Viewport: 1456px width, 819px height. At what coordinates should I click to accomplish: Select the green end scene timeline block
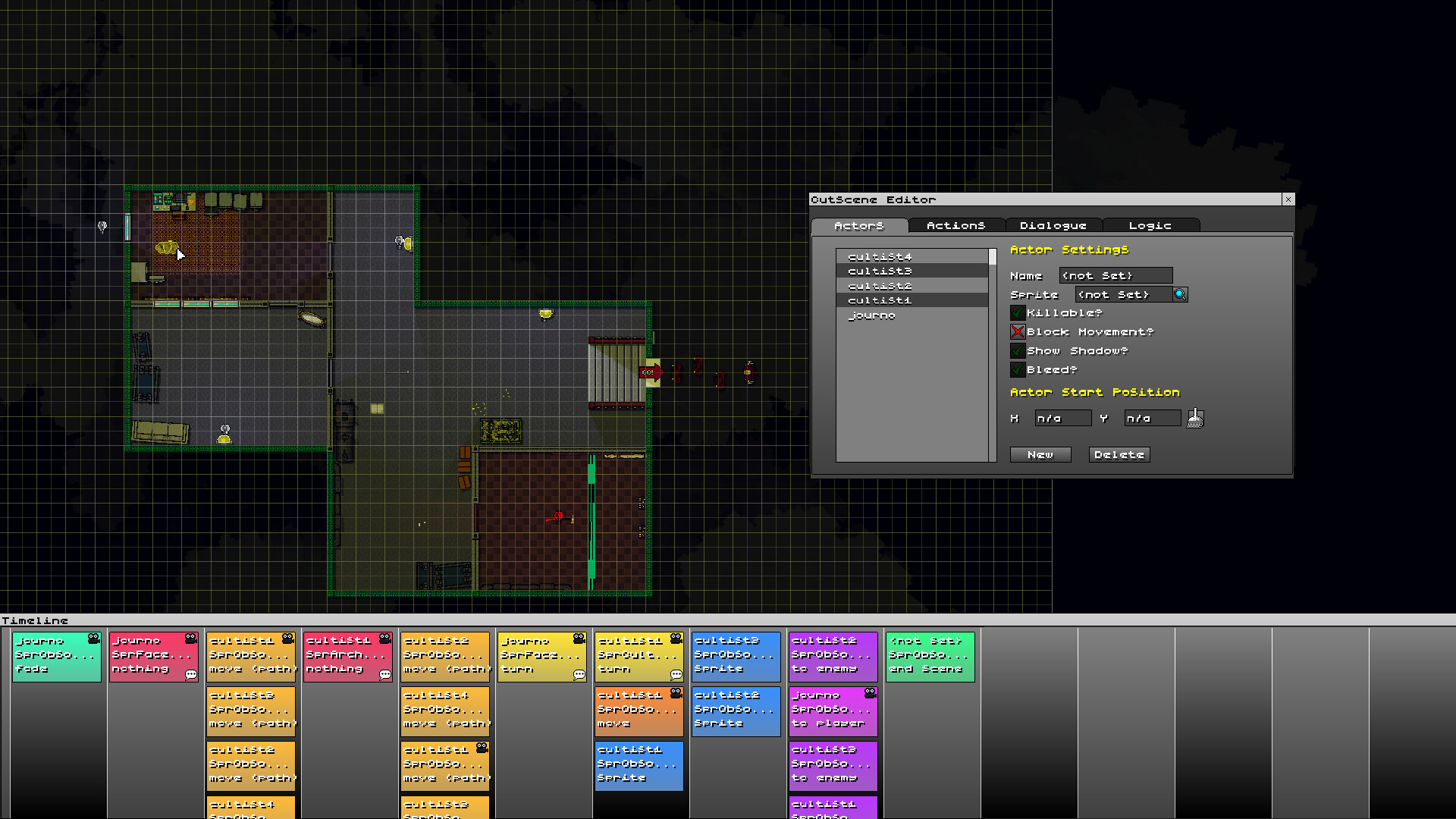click(x=930, y=656)
